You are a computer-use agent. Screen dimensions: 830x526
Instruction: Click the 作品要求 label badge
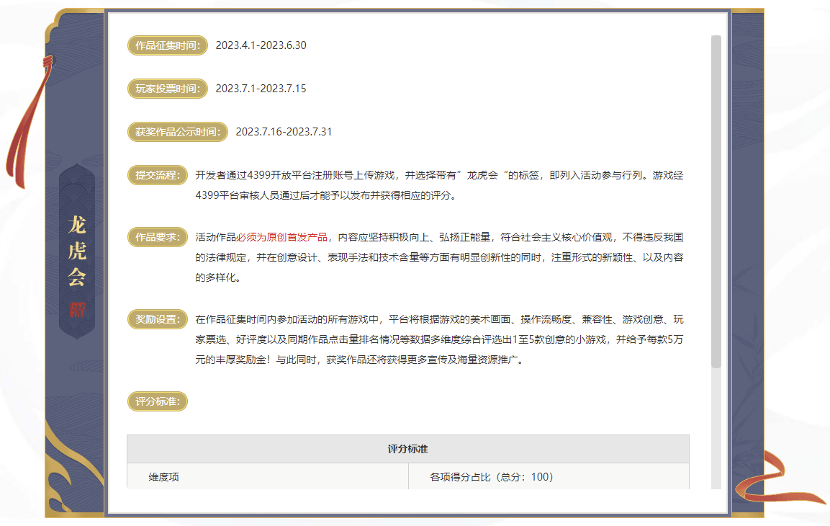click(x=157, y=237)
